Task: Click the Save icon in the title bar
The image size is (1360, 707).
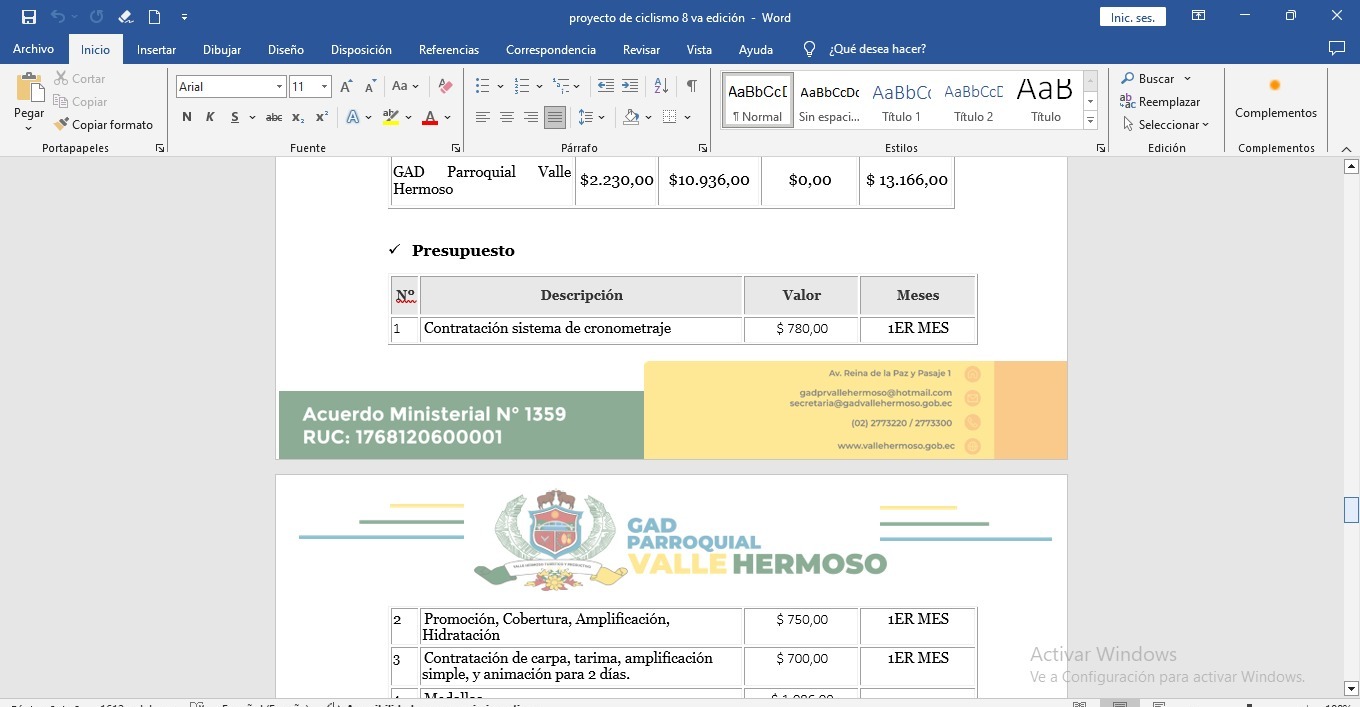Action: pyautogui.click(x=28, y=17)
